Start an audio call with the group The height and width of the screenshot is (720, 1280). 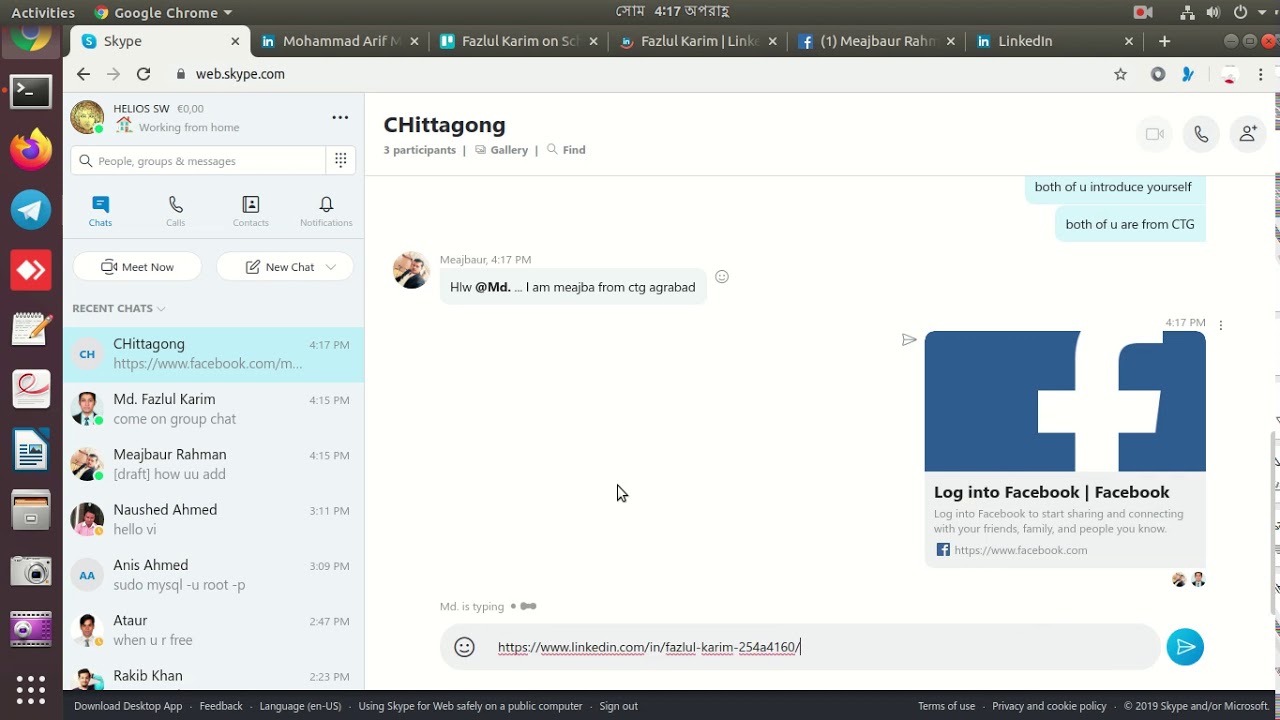tap(1201, 134)
